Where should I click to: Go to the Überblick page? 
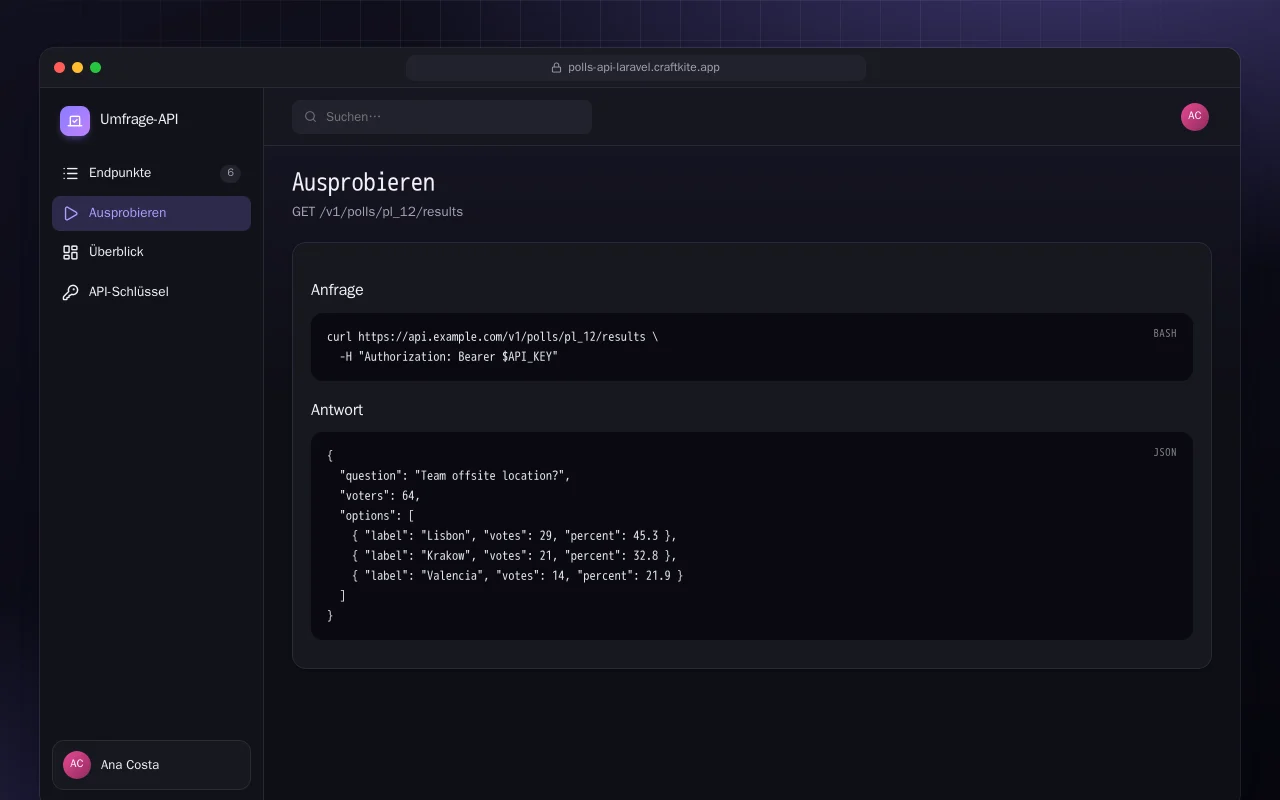151,252
